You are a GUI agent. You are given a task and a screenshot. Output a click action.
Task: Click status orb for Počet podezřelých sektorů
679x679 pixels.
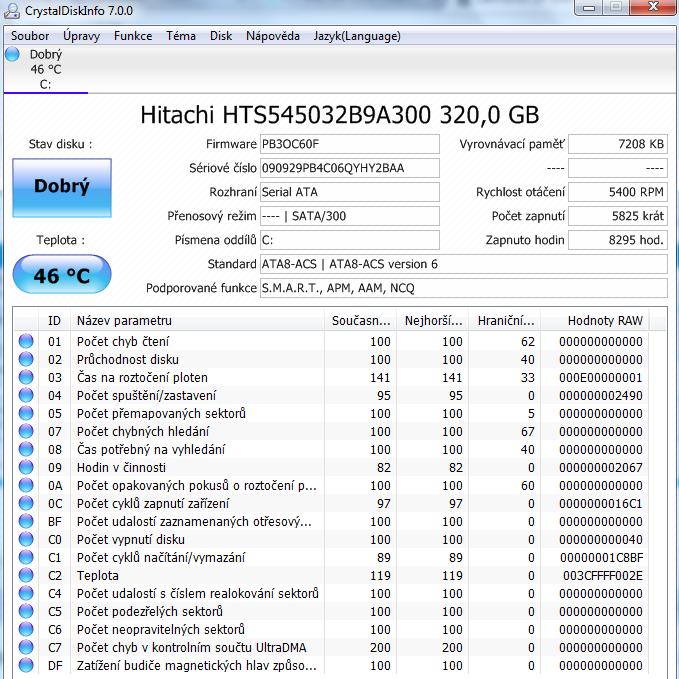[26, 611]
